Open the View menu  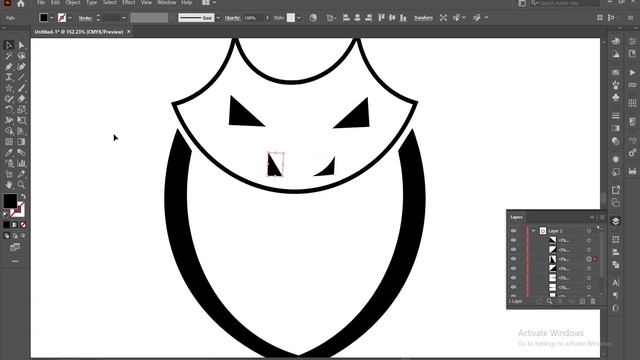click(146, 3)
